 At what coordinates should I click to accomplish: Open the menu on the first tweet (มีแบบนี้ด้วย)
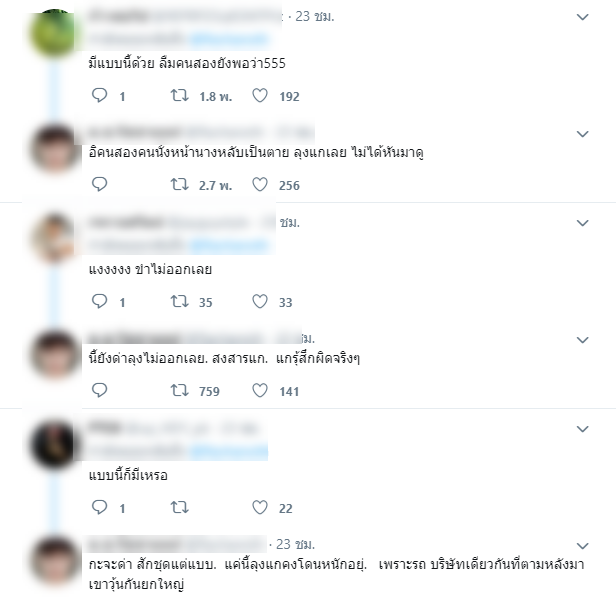pos(582,17)
